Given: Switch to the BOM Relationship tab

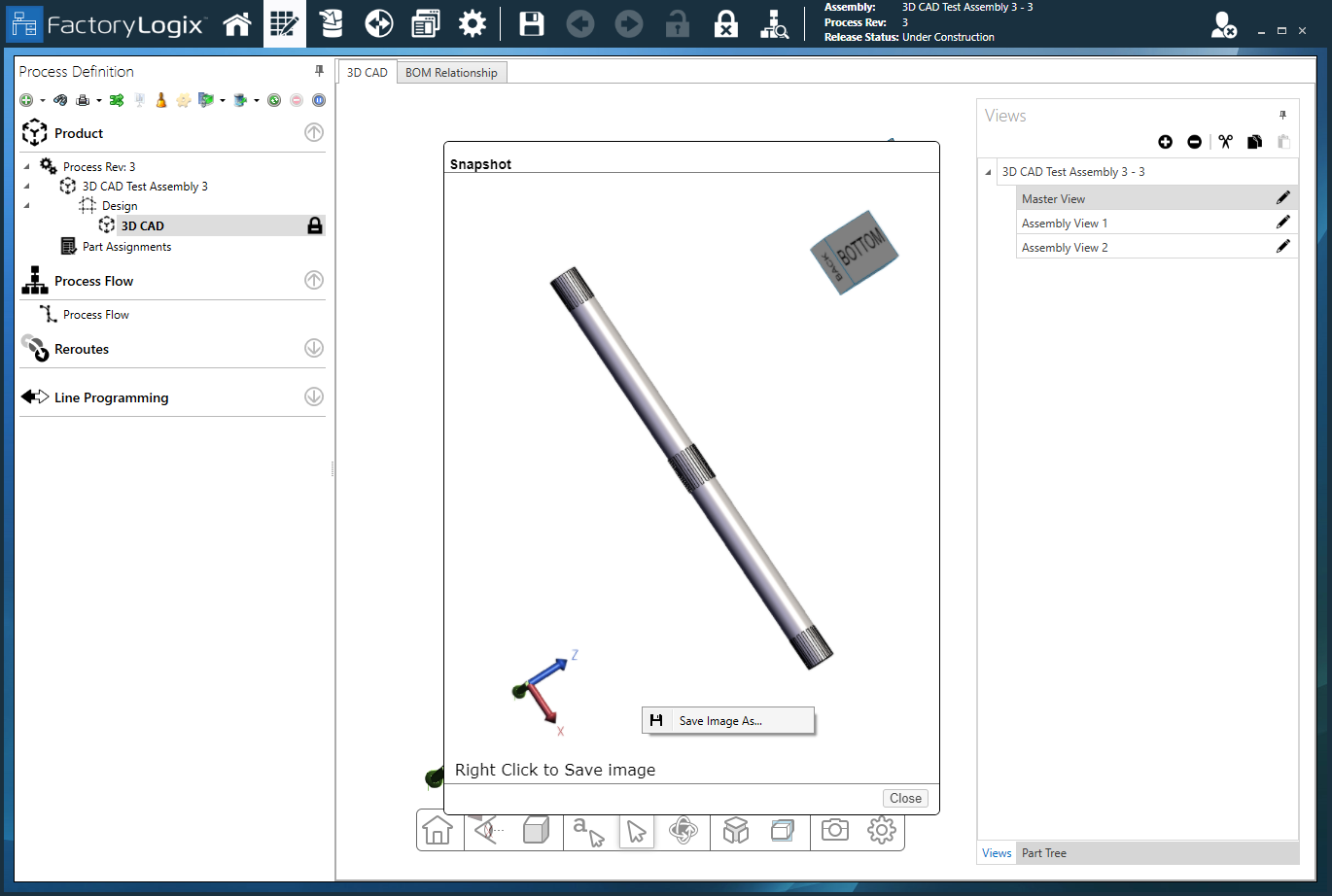Looking at the screenshot, I should (451, 73).
